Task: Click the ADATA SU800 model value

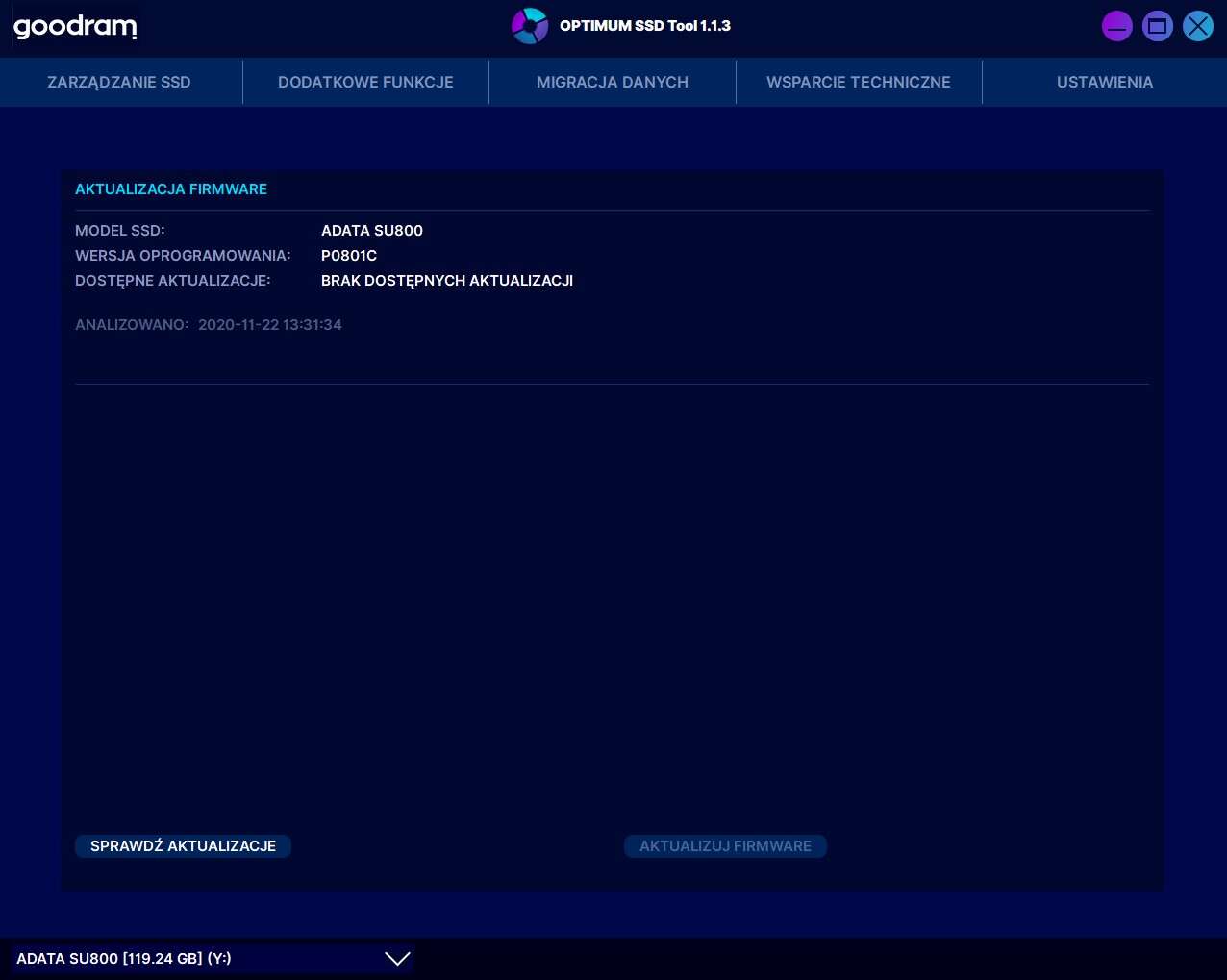Action: point(372,231)
